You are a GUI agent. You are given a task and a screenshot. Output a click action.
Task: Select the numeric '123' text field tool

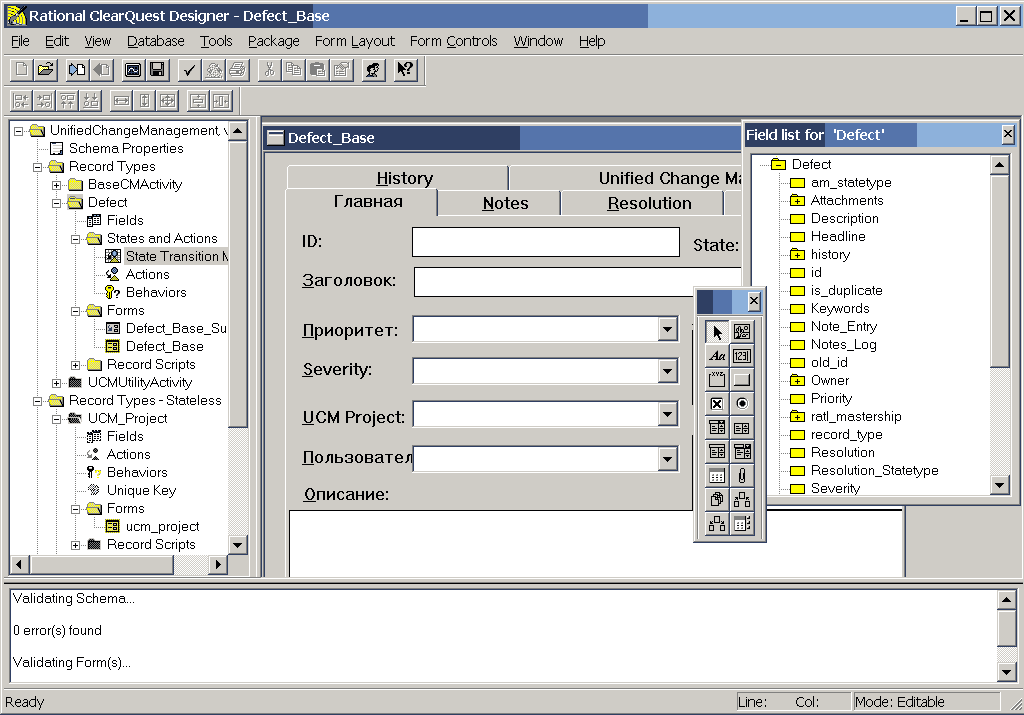pyautogui.click(x=742, y=356)
